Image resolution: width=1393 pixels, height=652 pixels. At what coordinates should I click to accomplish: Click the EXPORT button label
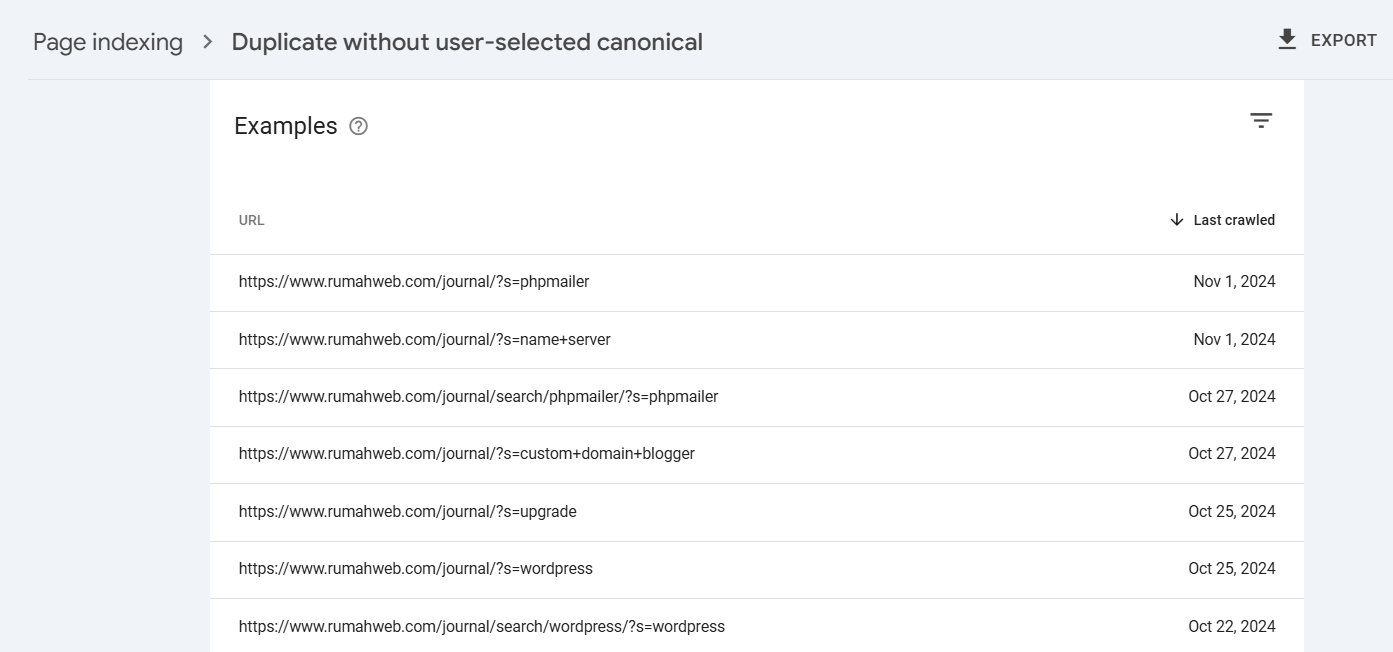1344,40
